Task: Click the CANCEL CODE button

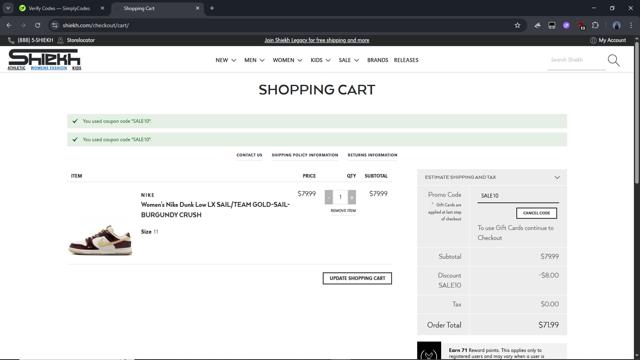Action: [x=536, y=213]
